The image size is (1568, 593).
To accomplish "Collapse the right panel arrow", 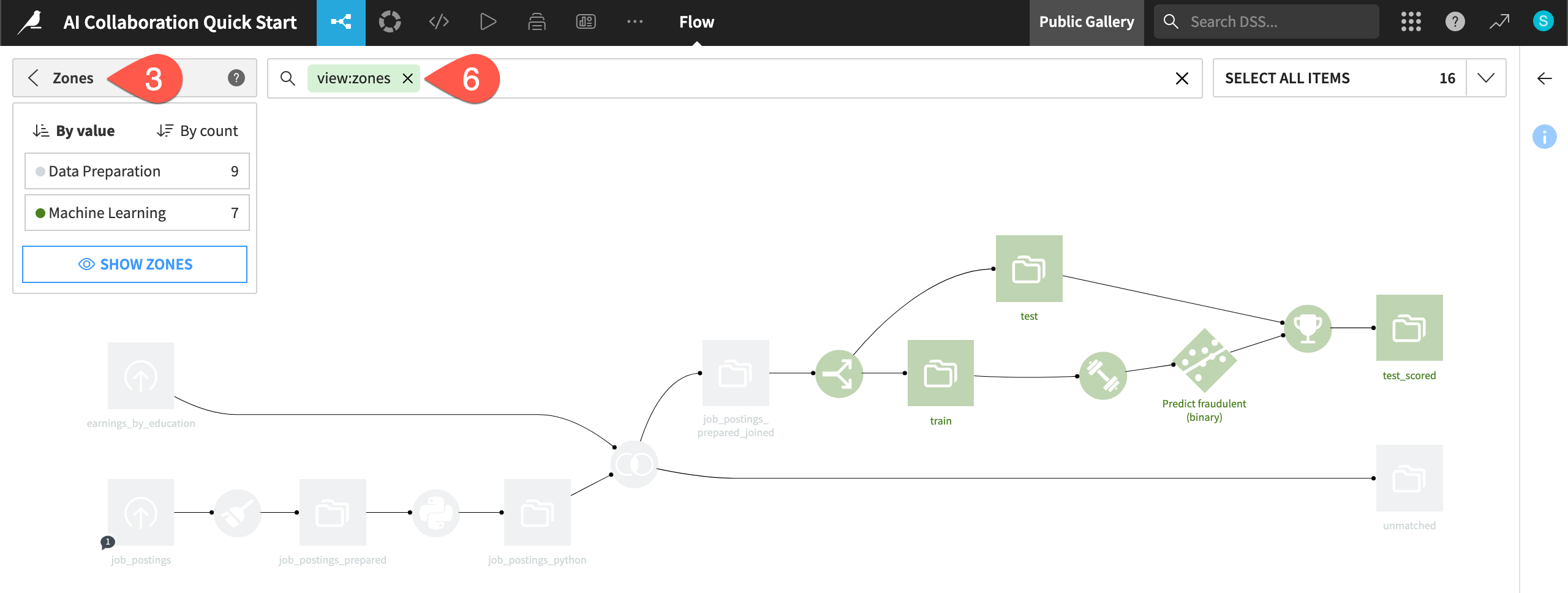I will (x=1544, y=78).
